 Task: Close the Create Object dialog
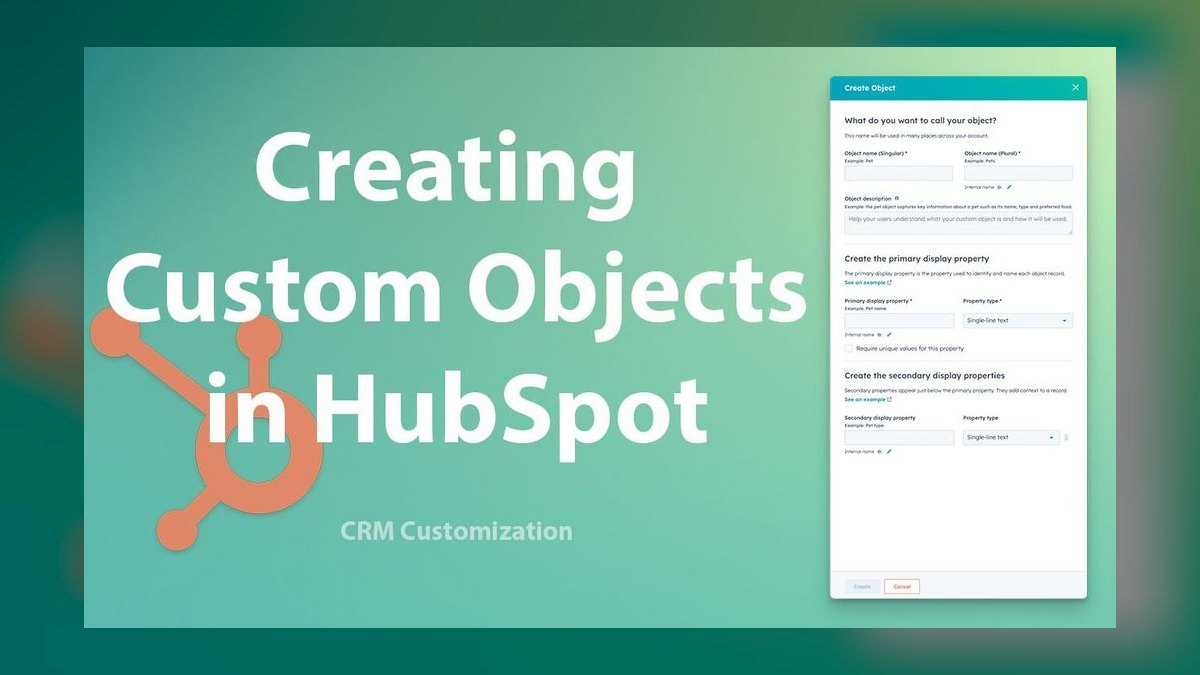(x=1075, y=88)
